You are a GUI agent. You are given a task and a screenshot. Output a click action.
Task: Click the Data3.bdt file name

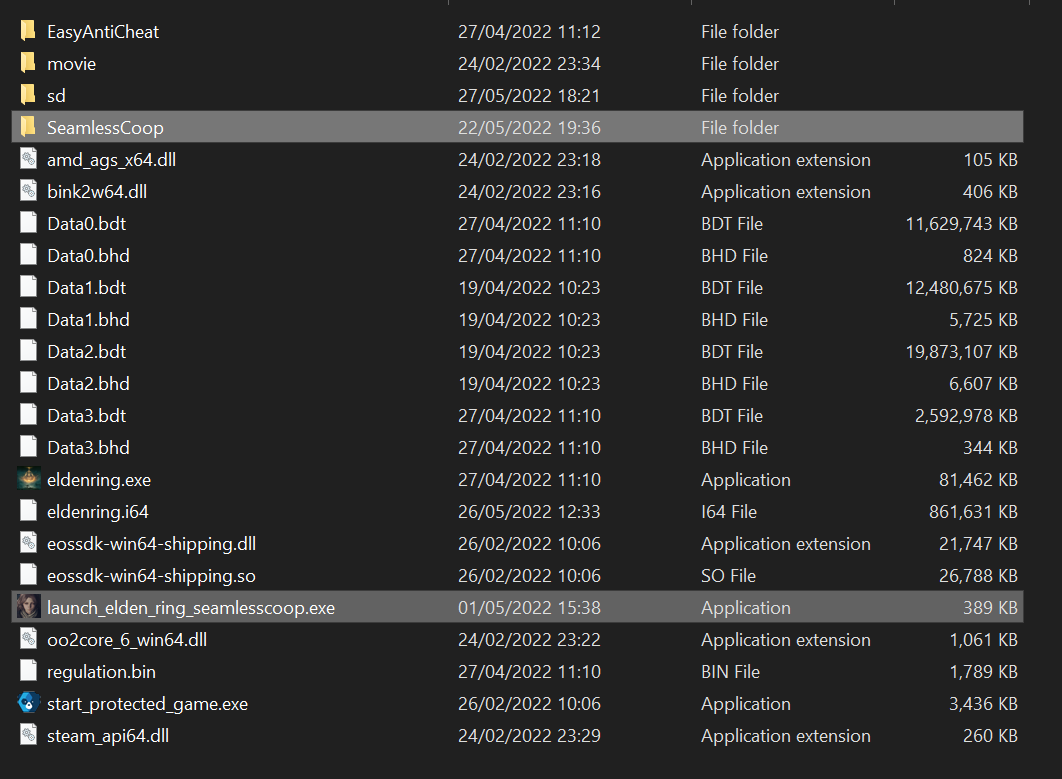tap(86, 416)
